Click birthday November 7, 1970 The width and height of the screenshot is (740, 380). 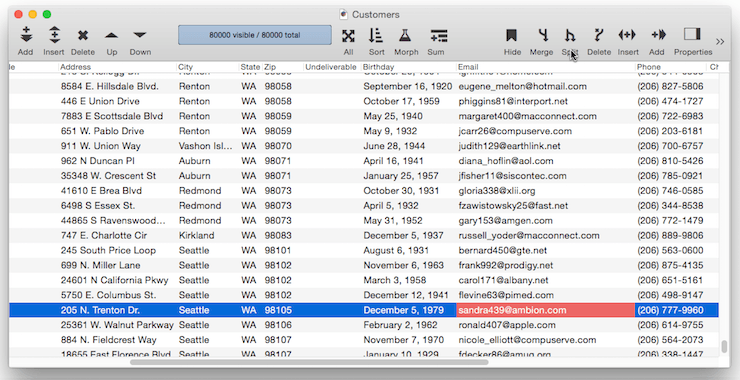coord(404,340)
